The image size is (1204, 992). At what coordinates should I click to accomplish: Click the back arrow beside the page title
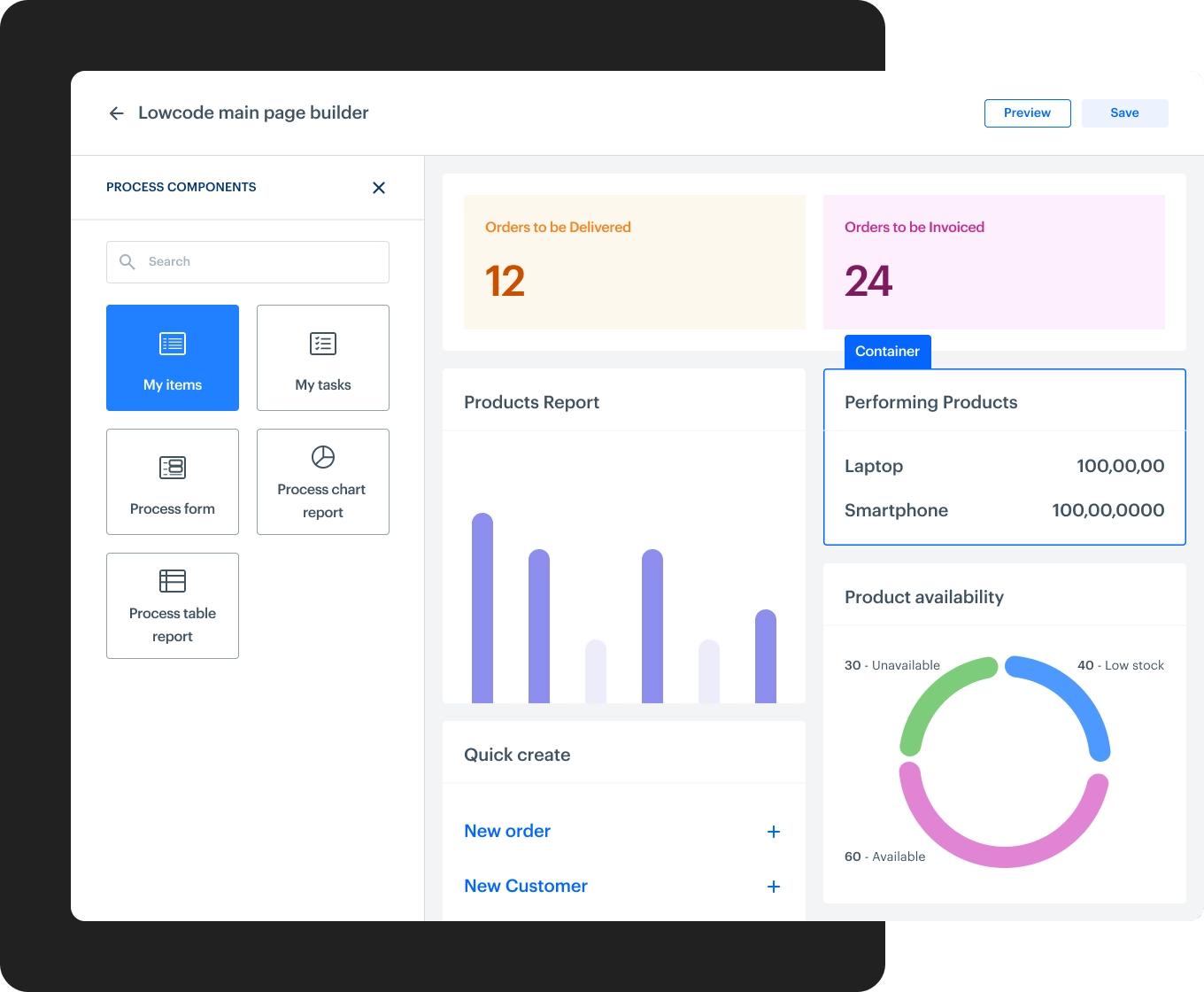click(116, 113)
